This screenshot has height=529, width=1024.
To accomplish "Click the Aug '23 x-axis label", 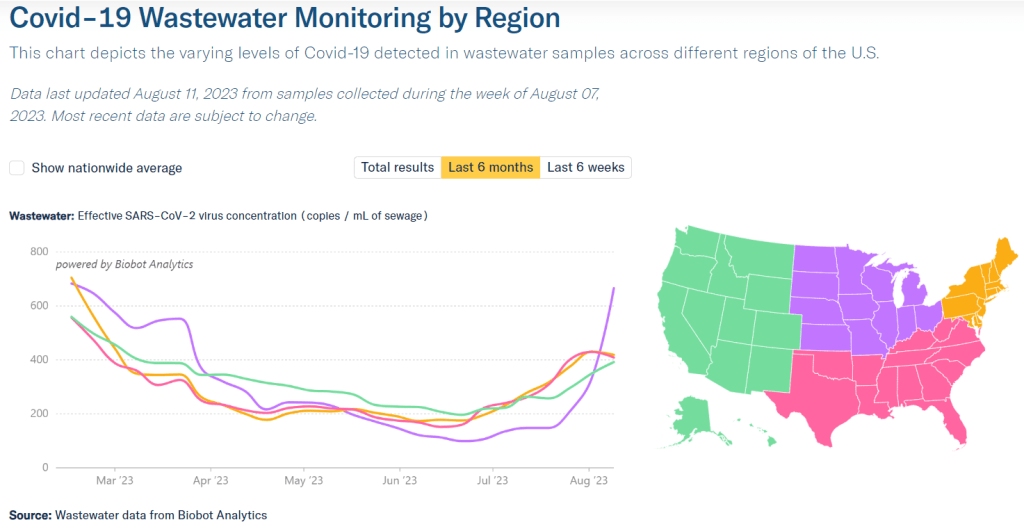I will [x=588, y=481].
